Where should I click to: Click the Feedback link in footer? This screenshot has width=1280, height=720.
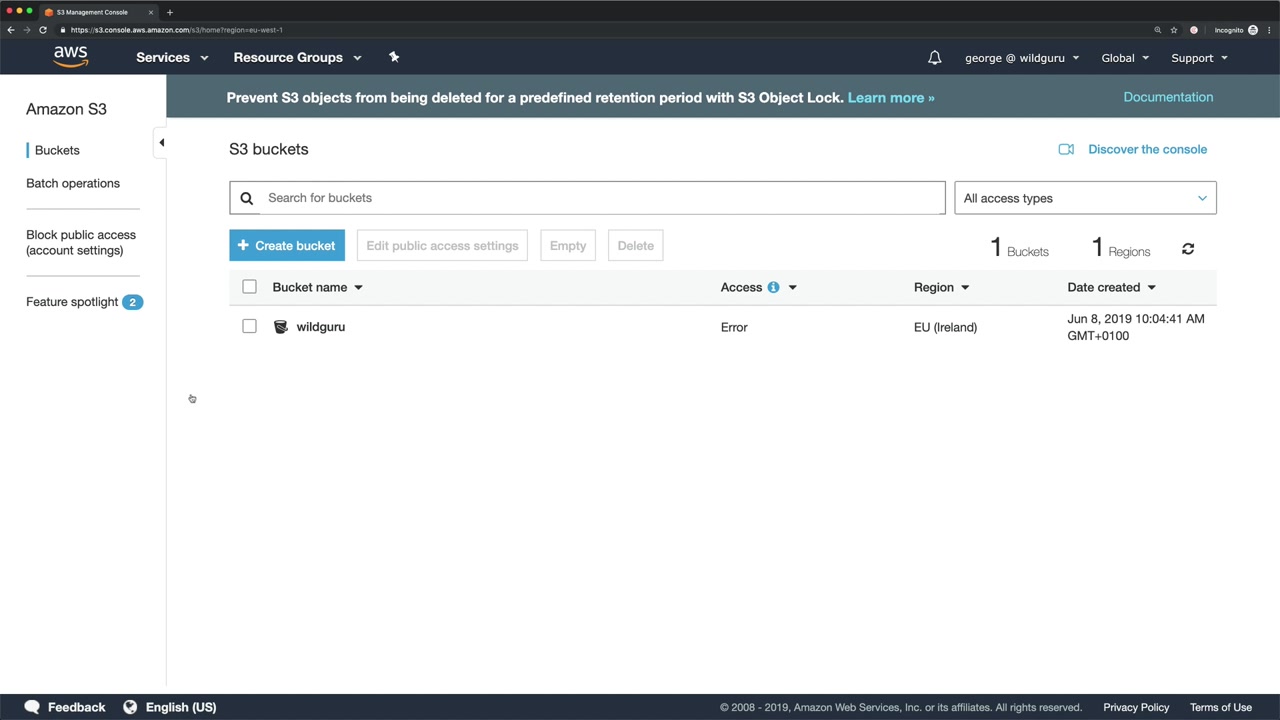click(76, 707)
